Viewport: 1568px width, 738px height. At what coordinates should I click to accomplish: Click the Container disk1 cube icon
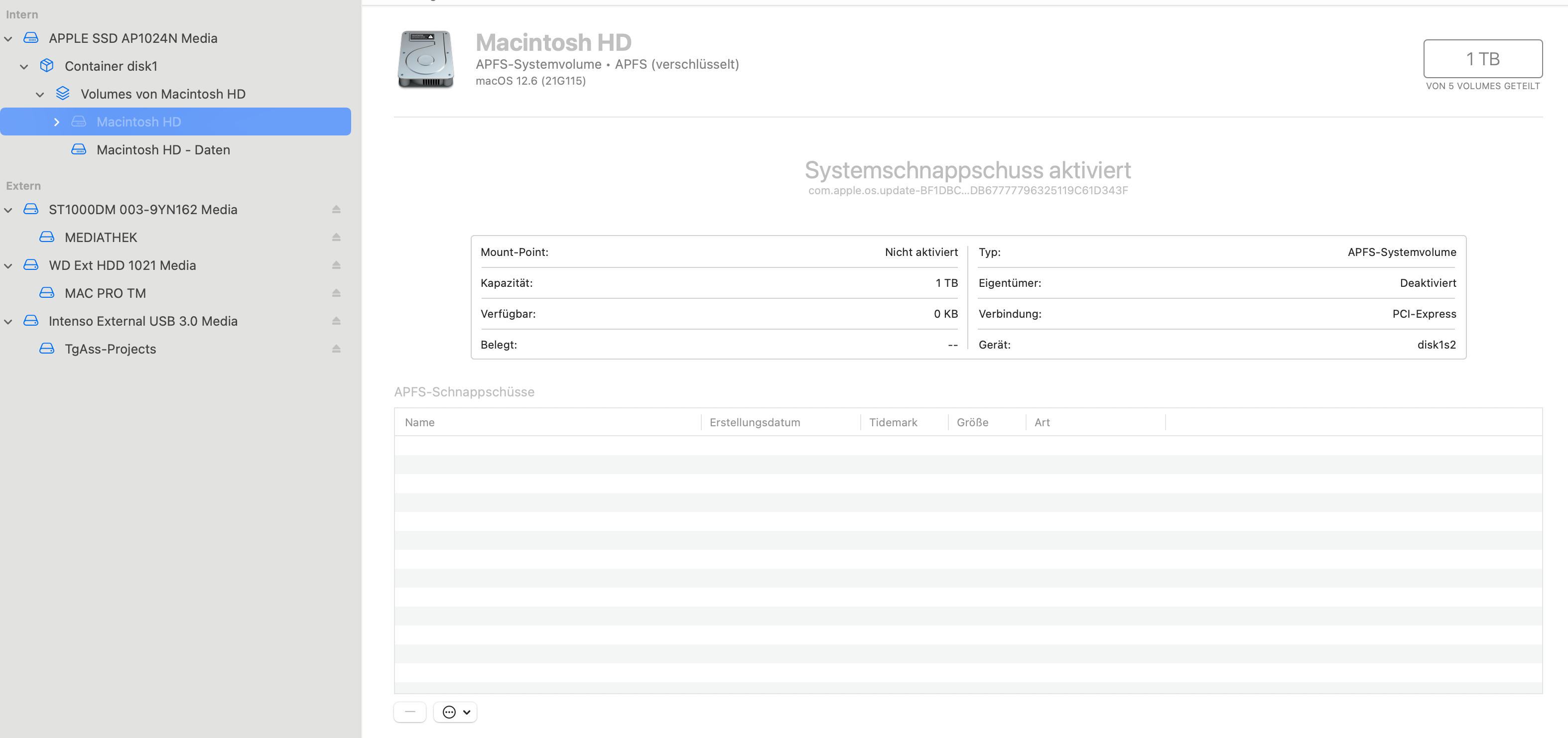click(47, 66)
